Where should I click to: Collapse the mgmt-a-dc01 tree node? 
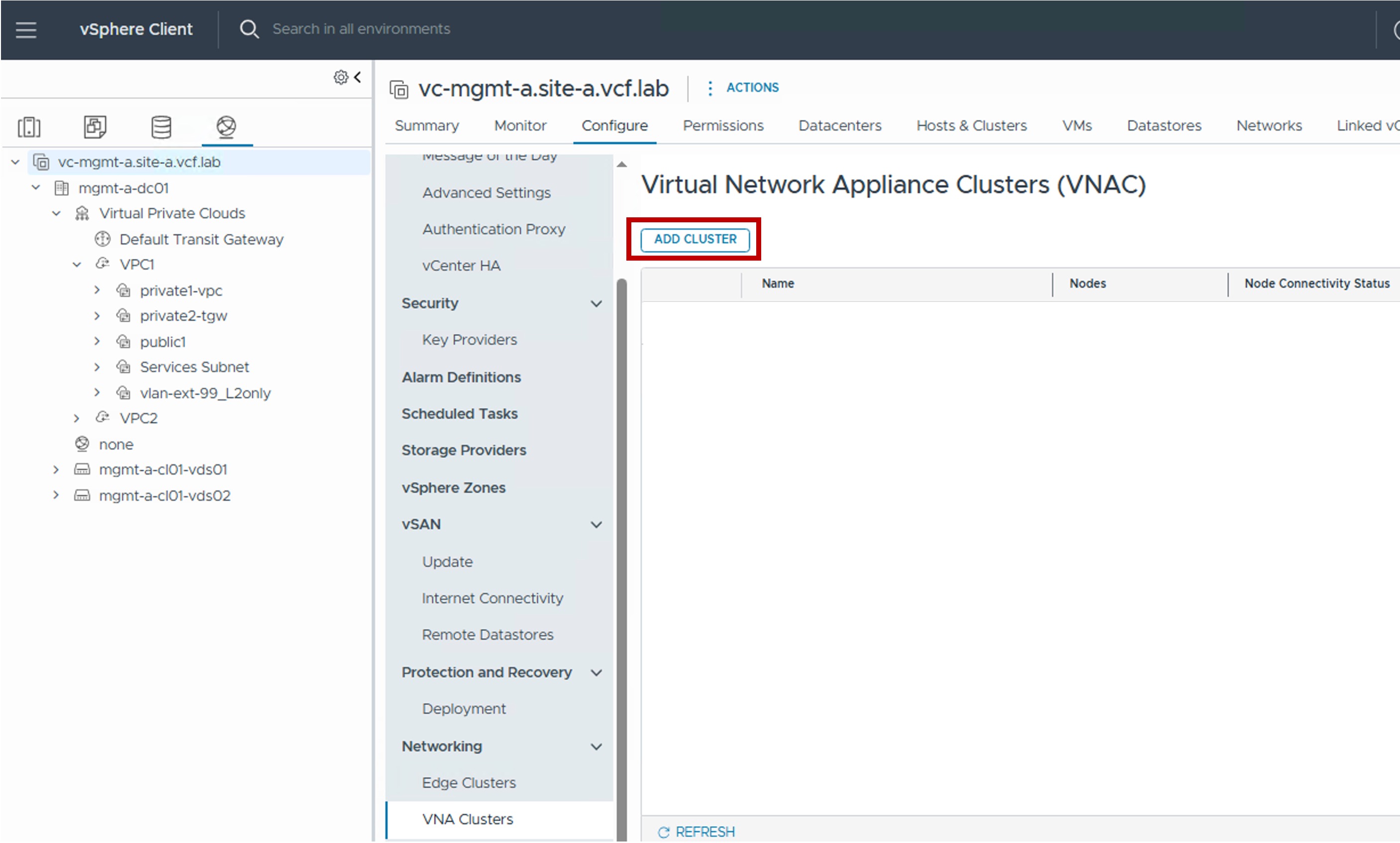tap(36, 187)
